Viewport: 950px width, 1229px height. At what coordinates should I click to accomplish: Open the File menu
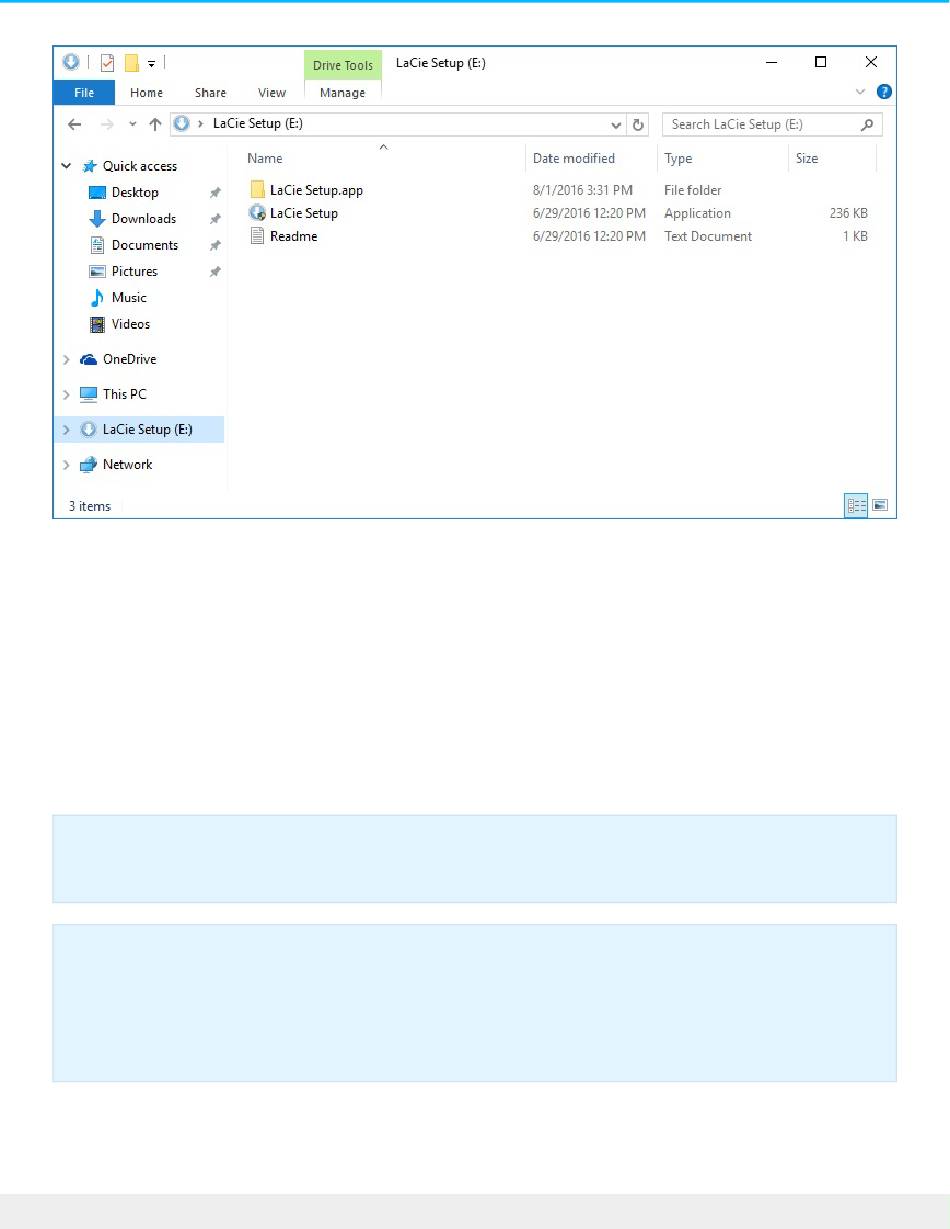pyautogui.click(x=84, y=92)
